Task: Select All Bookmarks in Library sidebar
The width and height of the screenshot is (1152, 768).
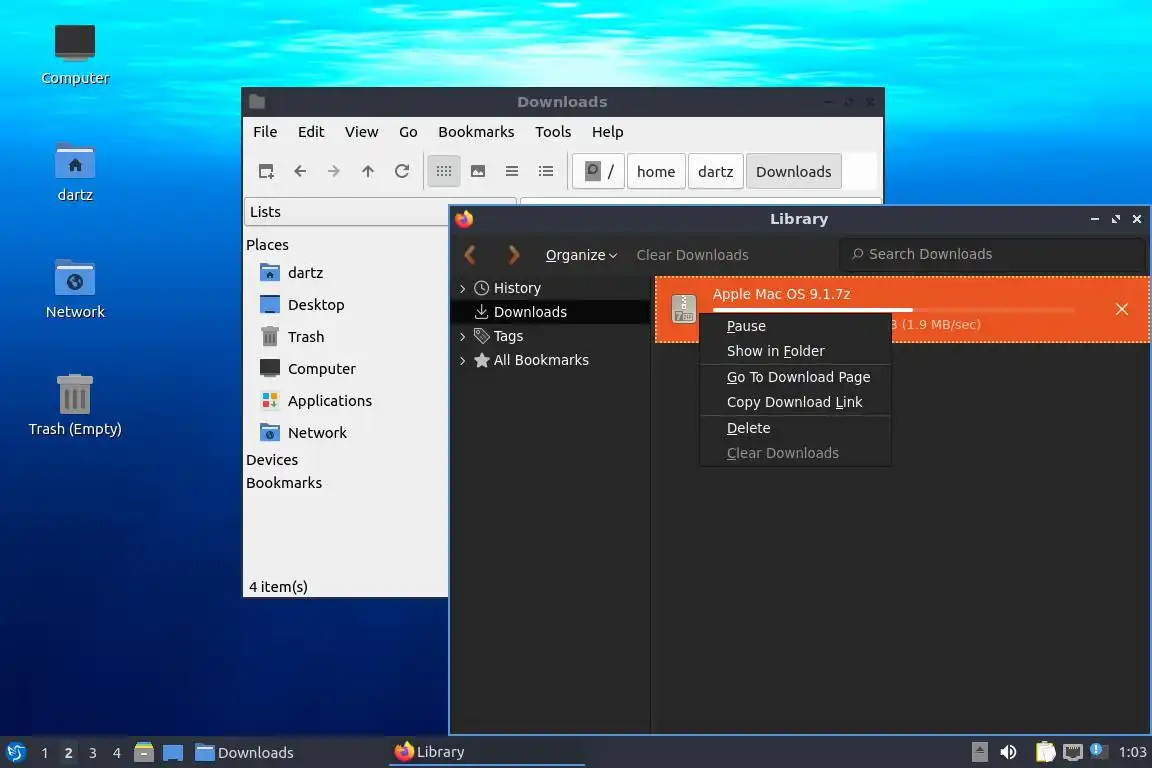Action: pyautogui.click(x=541, y=360)
